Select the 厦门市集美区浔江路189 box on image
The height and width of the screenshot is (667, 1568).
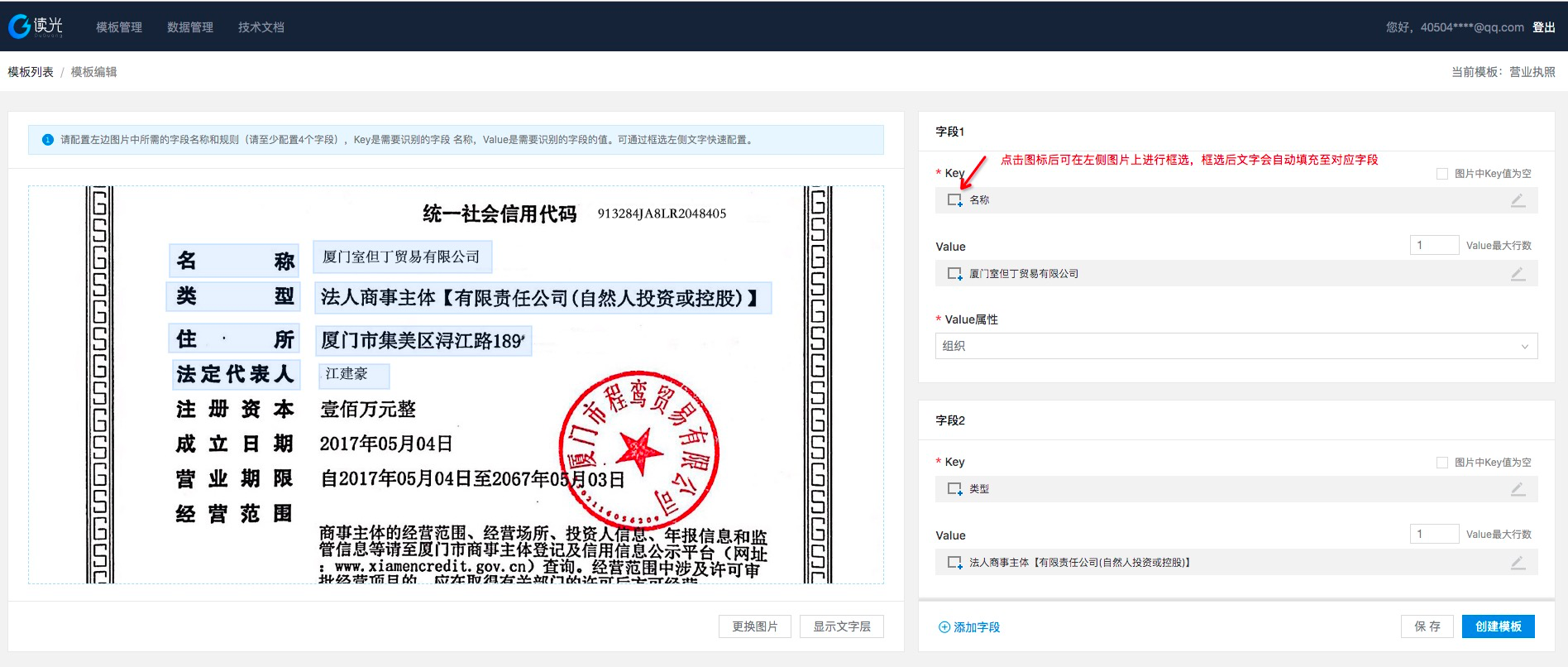(423, 340)
